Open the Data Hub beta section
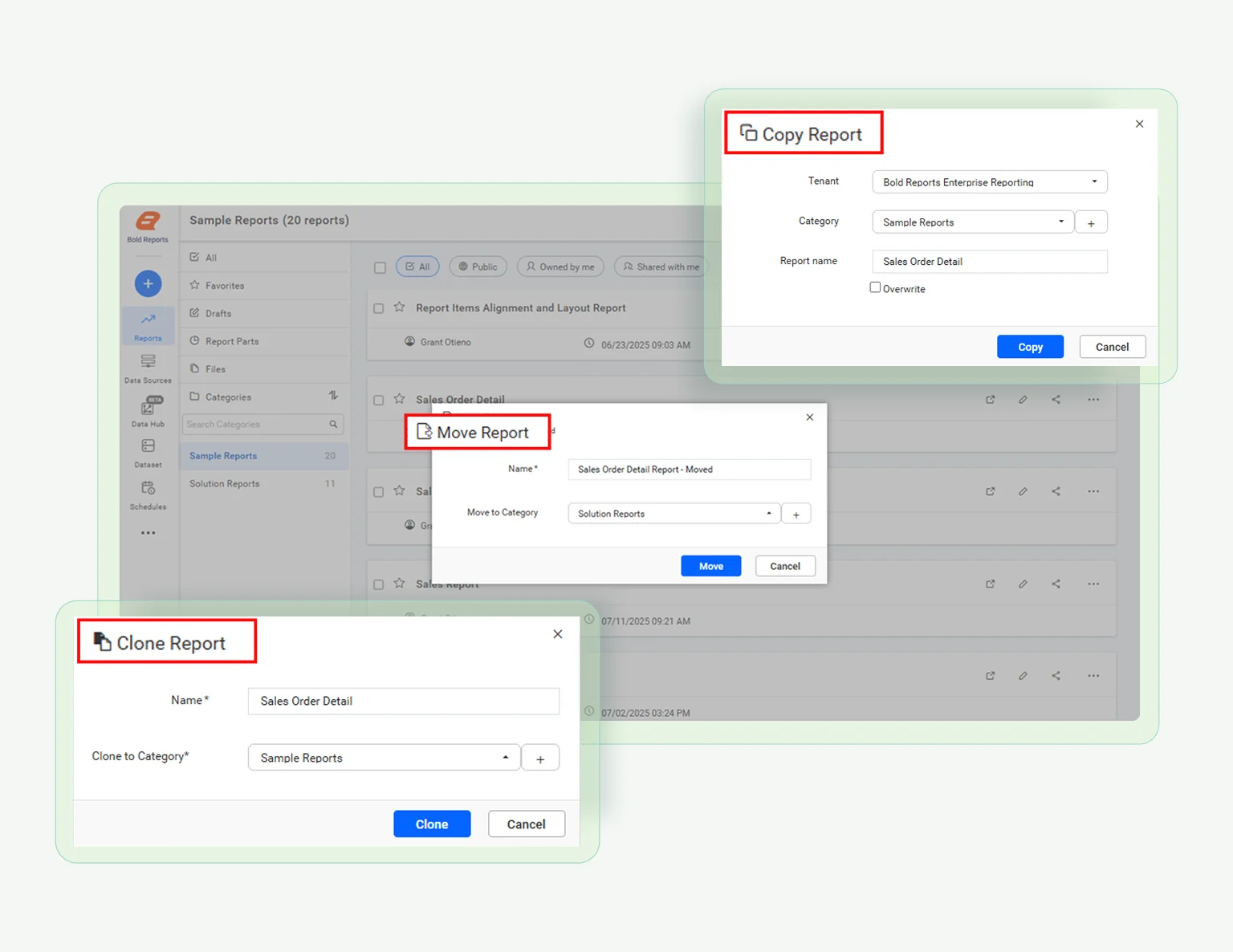This screenshot has height=952, width=1233. pyautogui.click(x=148, y=411)
